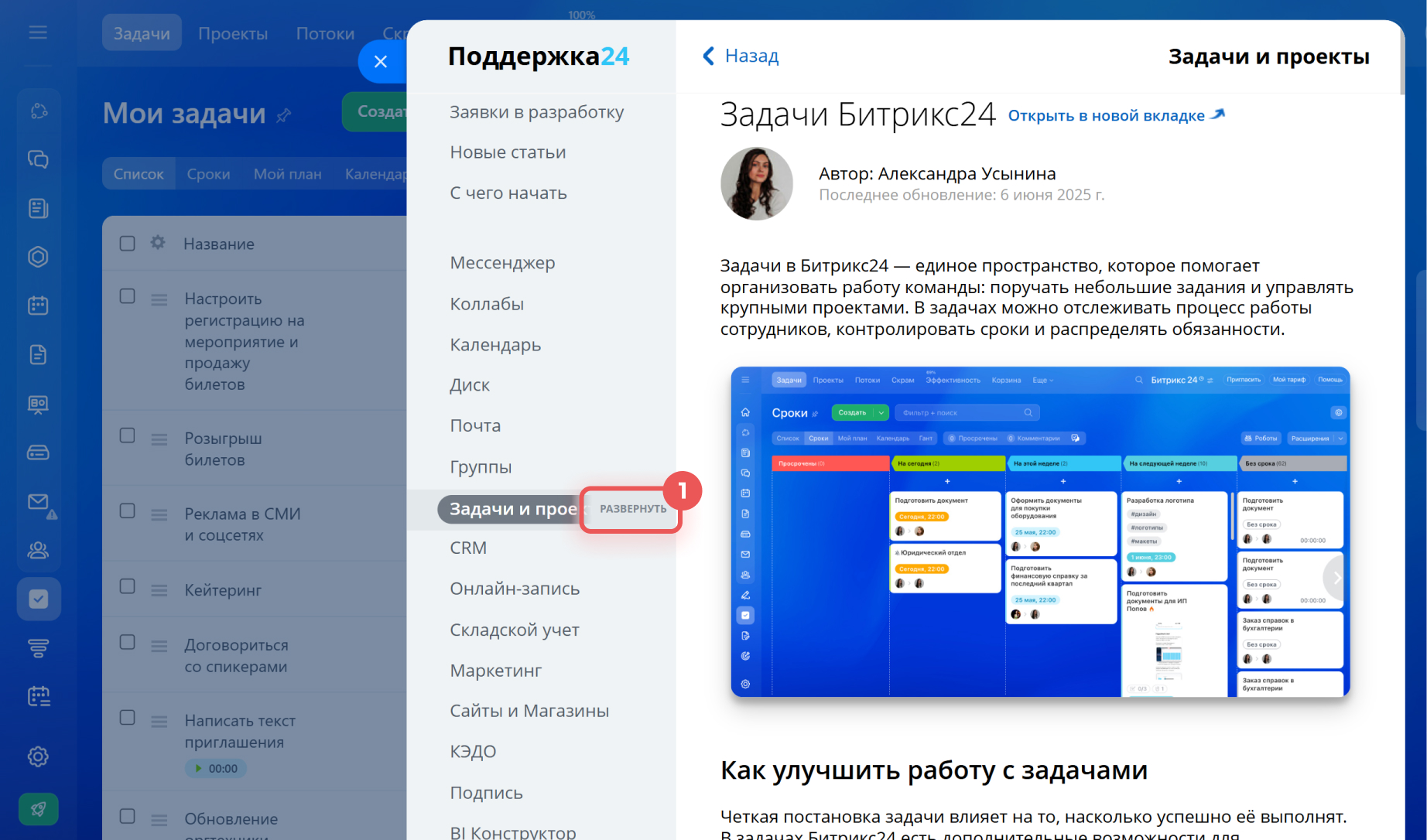Select С чего начать in help menu

(508, 193)
